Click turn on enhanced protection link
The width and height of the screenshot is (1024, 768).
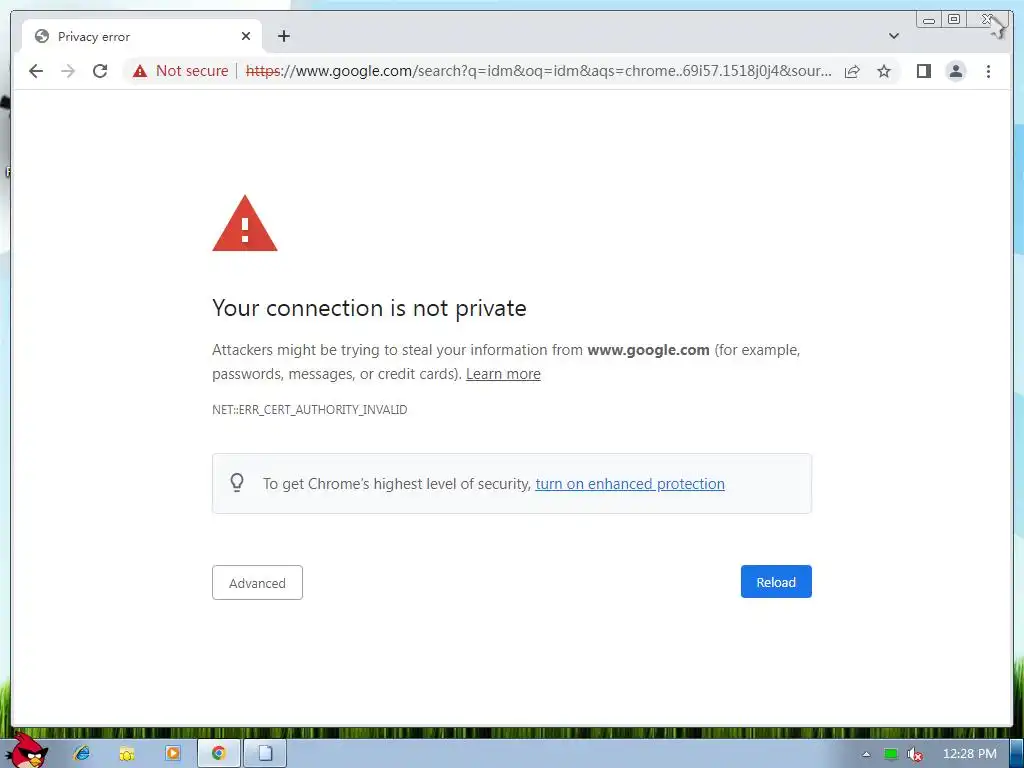[x=630, y=484]
